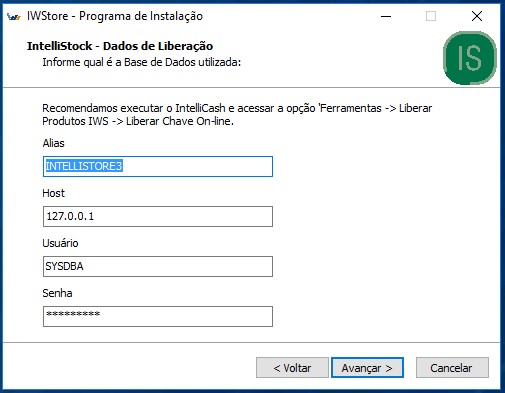Cancel the installation with Cancelar
Image resolution: width=505 pixels, height=393 pixels.
click(x=452, y=368)
